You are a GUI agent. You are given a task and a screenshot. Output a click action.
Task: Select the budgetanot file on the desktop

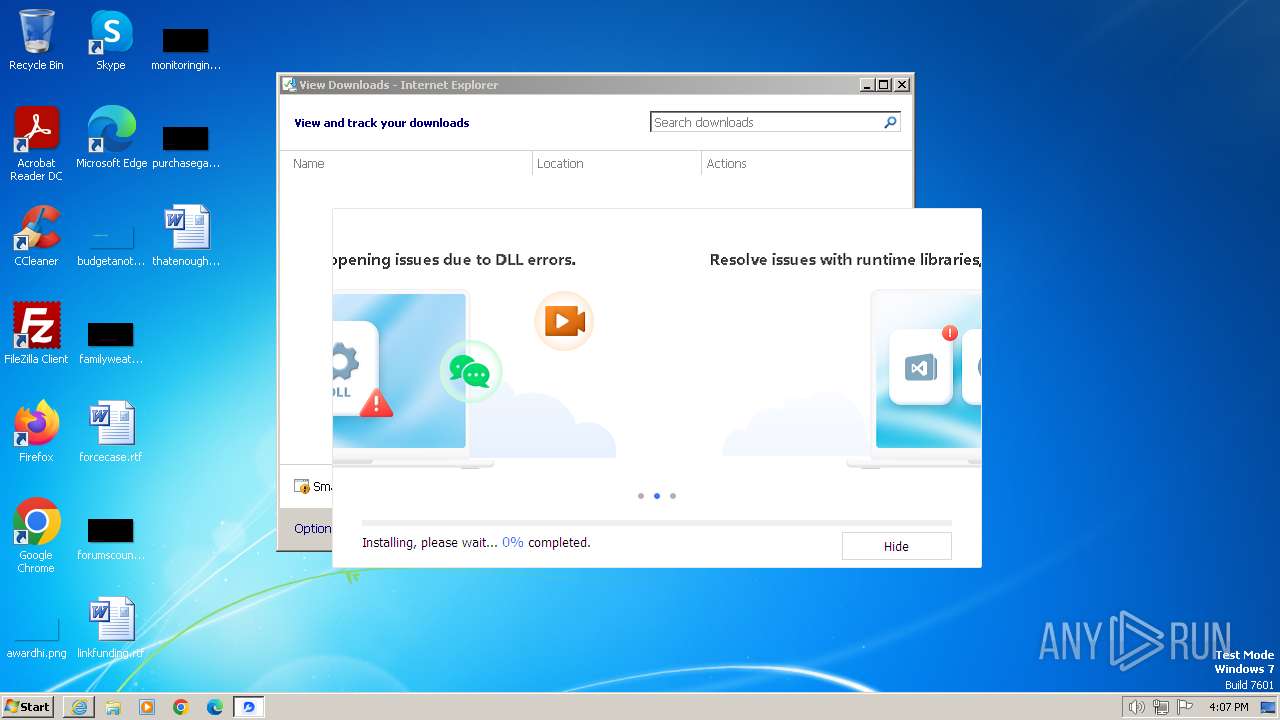pos(111,244)
